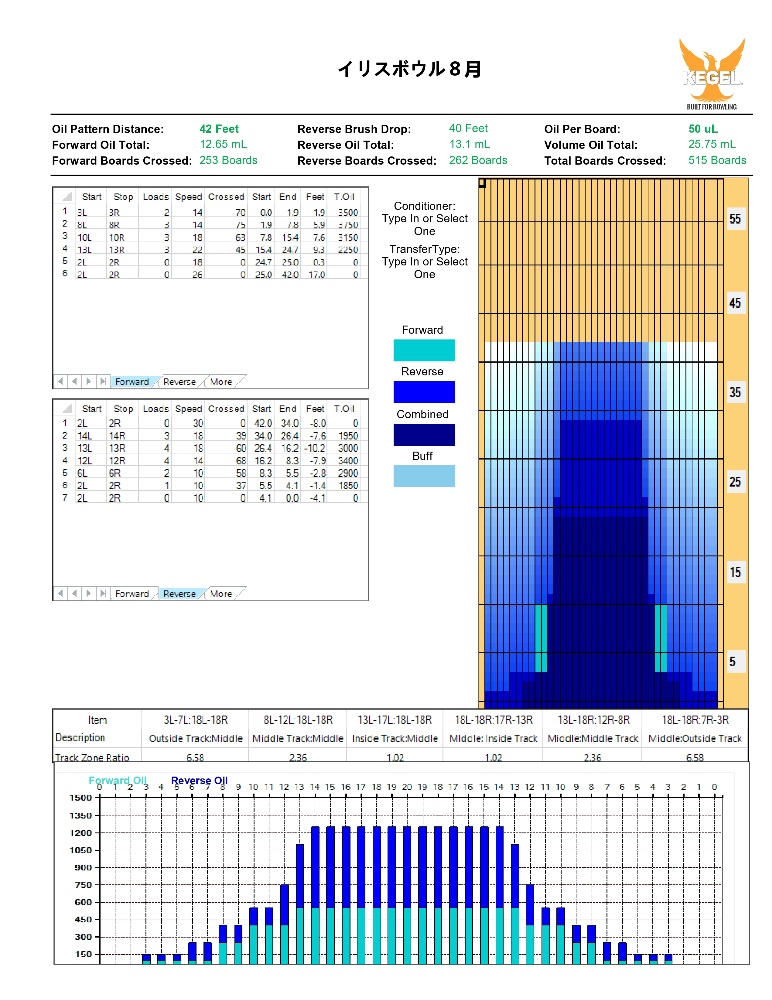Click the cyan Forward color swatch
Image resolution: width=772 pixels, height=1000 pixels.
tap(424, 350)
